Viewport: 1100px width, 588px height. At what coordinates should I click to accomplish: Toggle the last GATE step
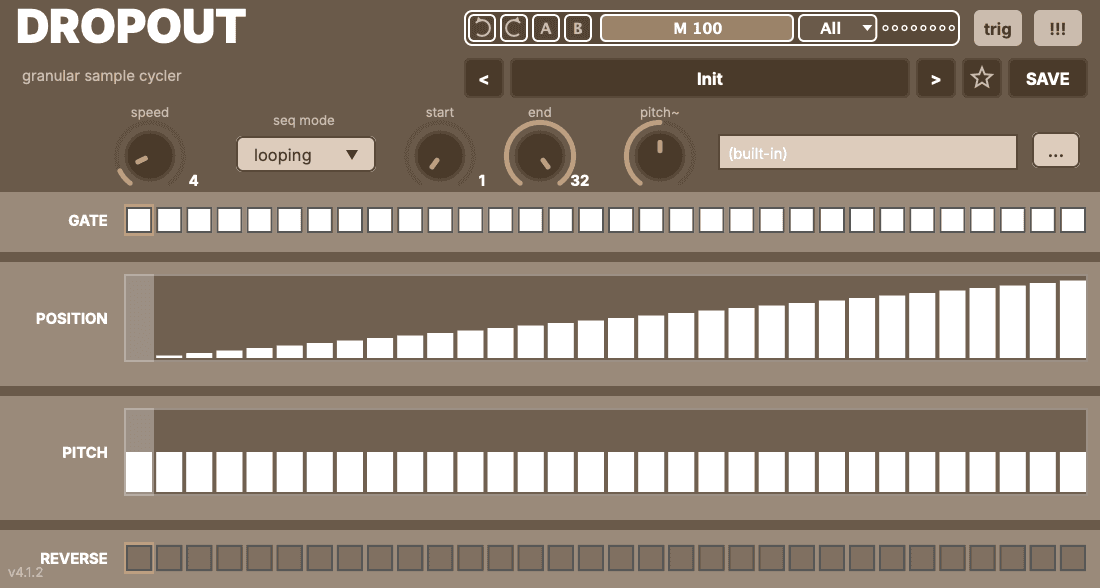click(x=1073, y=220)
